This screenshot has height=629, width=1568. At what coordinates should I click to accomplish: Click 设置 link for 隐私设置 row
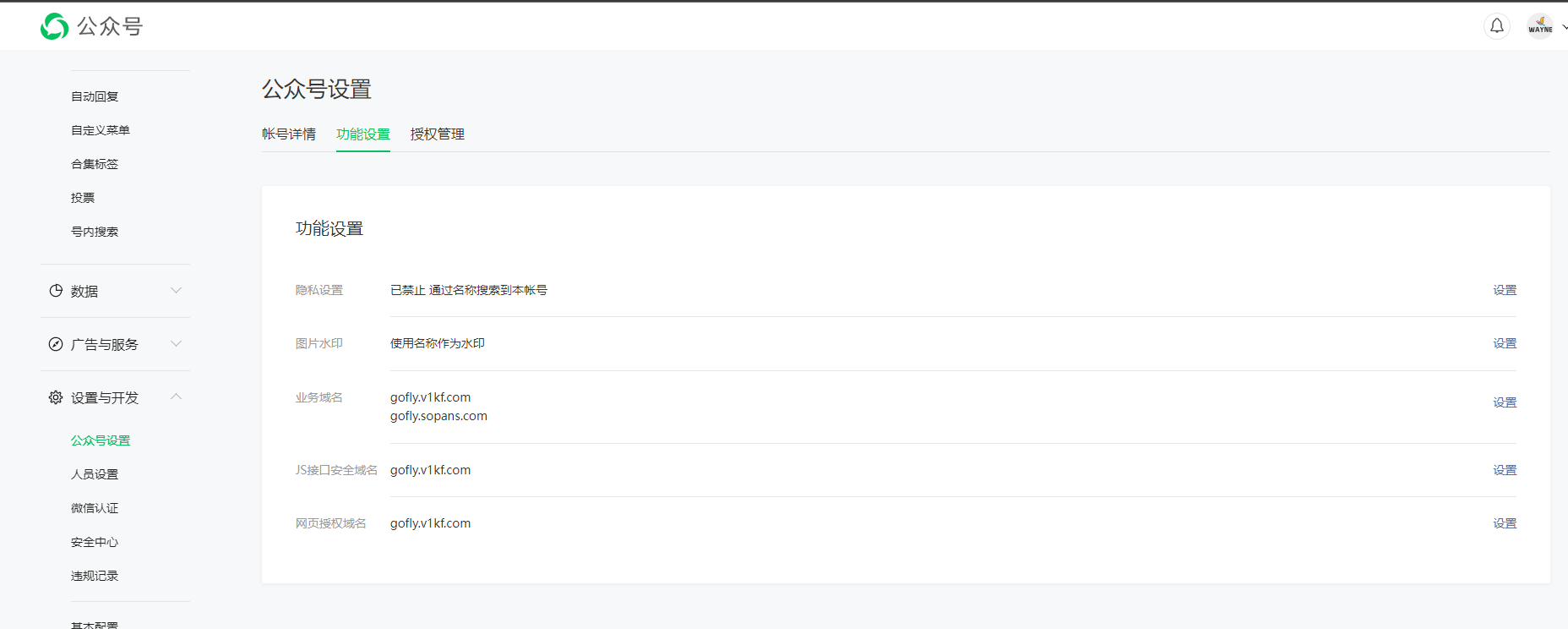(x=1504, y=290)
